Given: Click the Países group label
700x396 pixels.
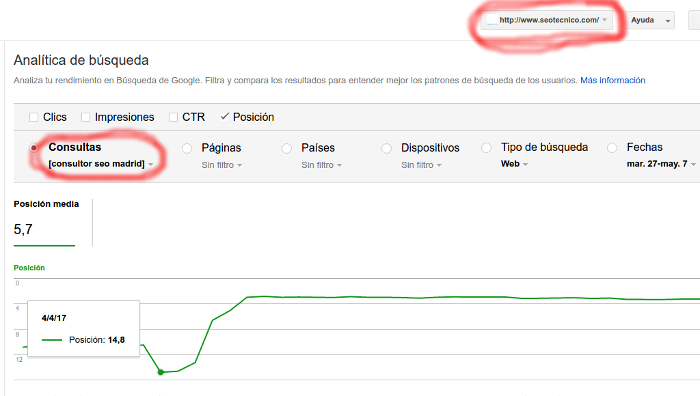Looking at the screenshot, I should pos(318,148).
